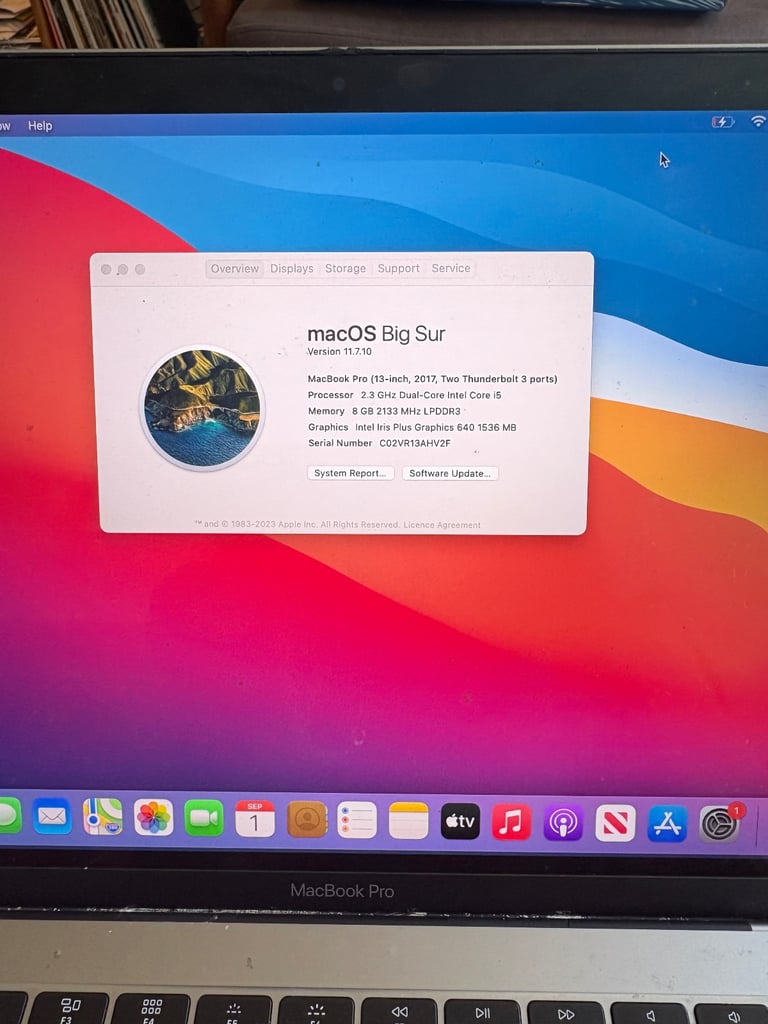The width and height of the screenshot is (768, 1024).
Task: Open the Photos app in the Dock
Action: 153,817
